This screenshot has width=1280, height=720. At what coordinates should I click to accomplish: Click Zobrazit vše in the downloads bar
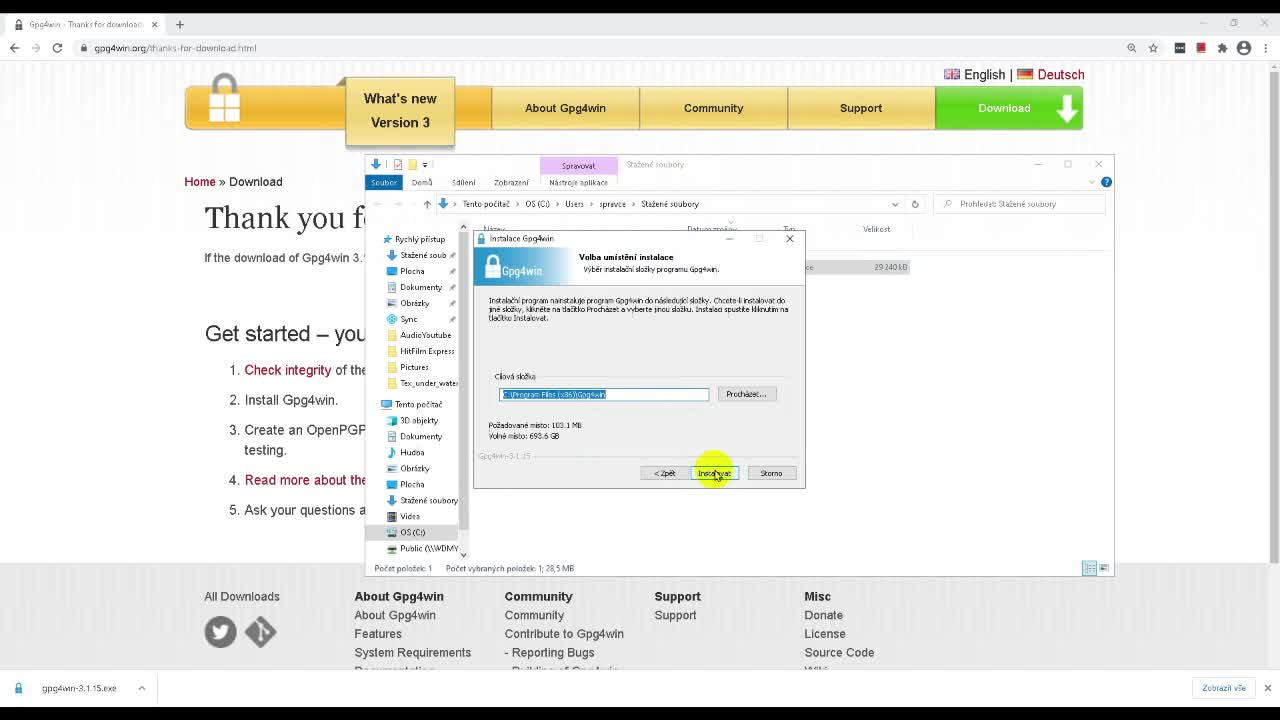click(1224, 688)
